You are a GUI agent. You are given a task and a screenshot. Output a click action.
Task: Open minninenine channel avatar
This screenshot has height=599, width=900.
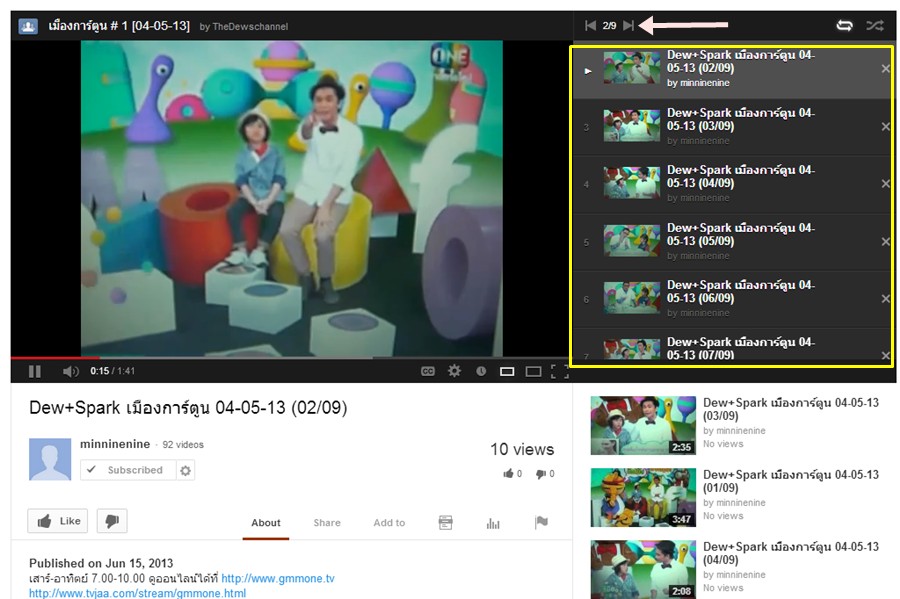tap(50, 459)
